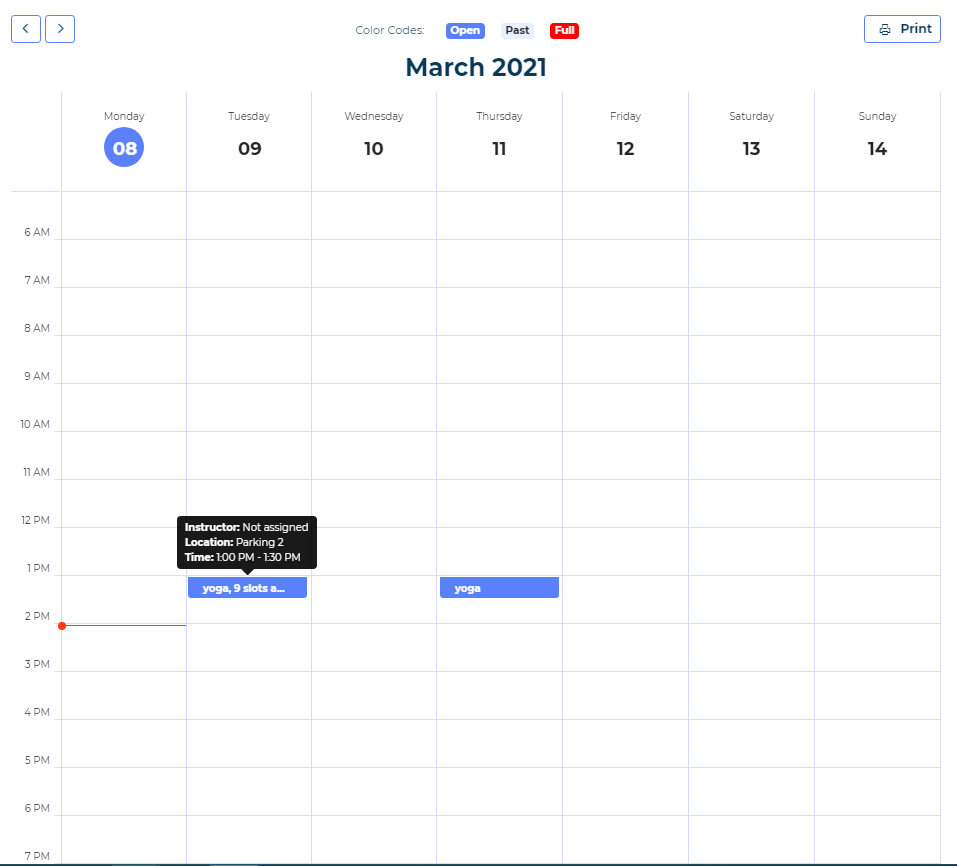957x866 pixels.
Task: Click the Time: 1:00 PM - 1:30 PM tooltip line
Action: pos(242,557)
